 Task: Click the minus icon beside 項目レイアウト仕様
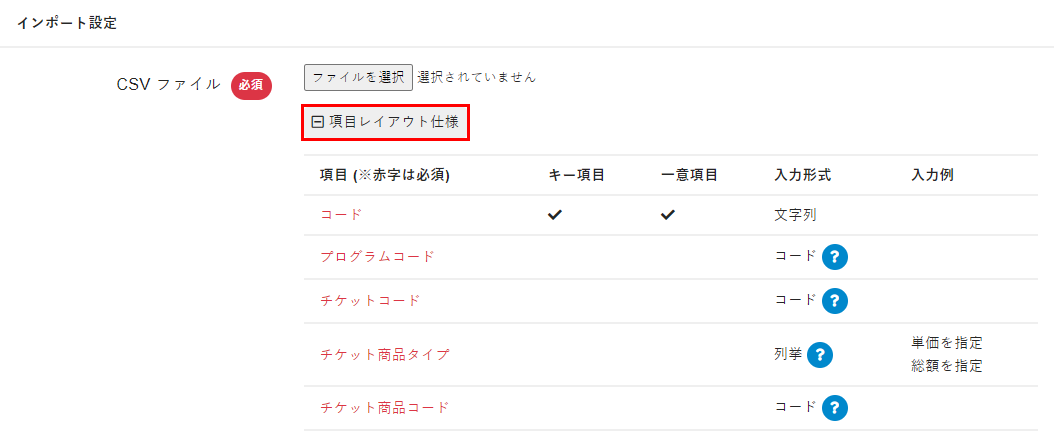pos(318,122)
